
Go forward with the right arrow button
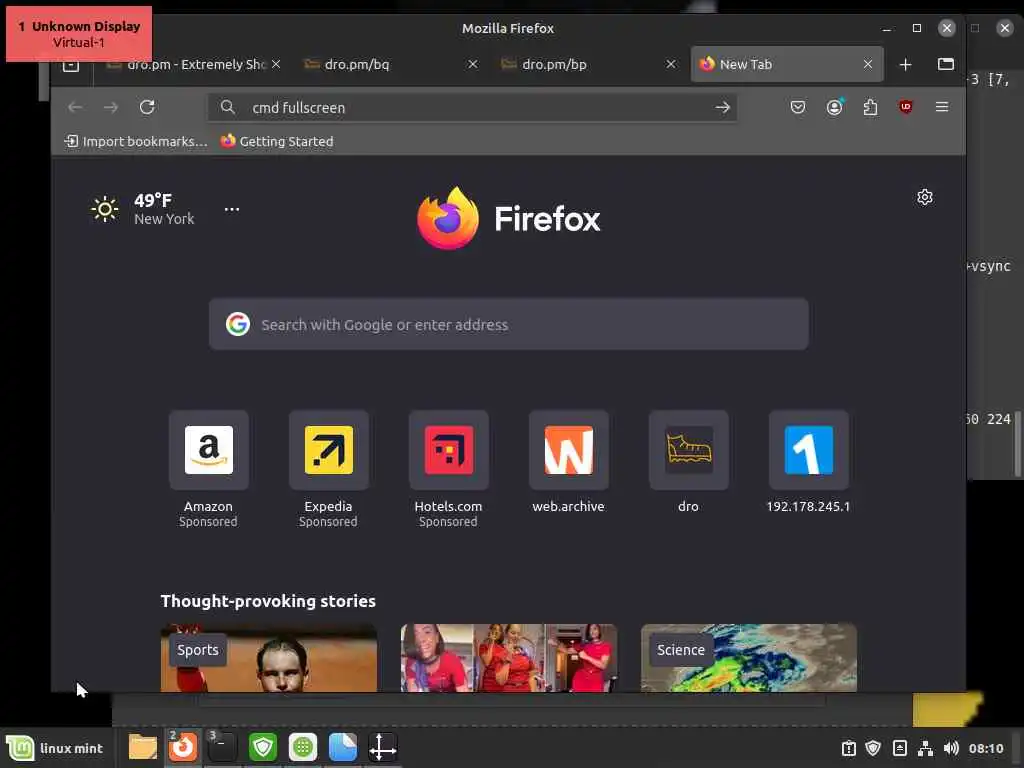click(x=111, y=107)
